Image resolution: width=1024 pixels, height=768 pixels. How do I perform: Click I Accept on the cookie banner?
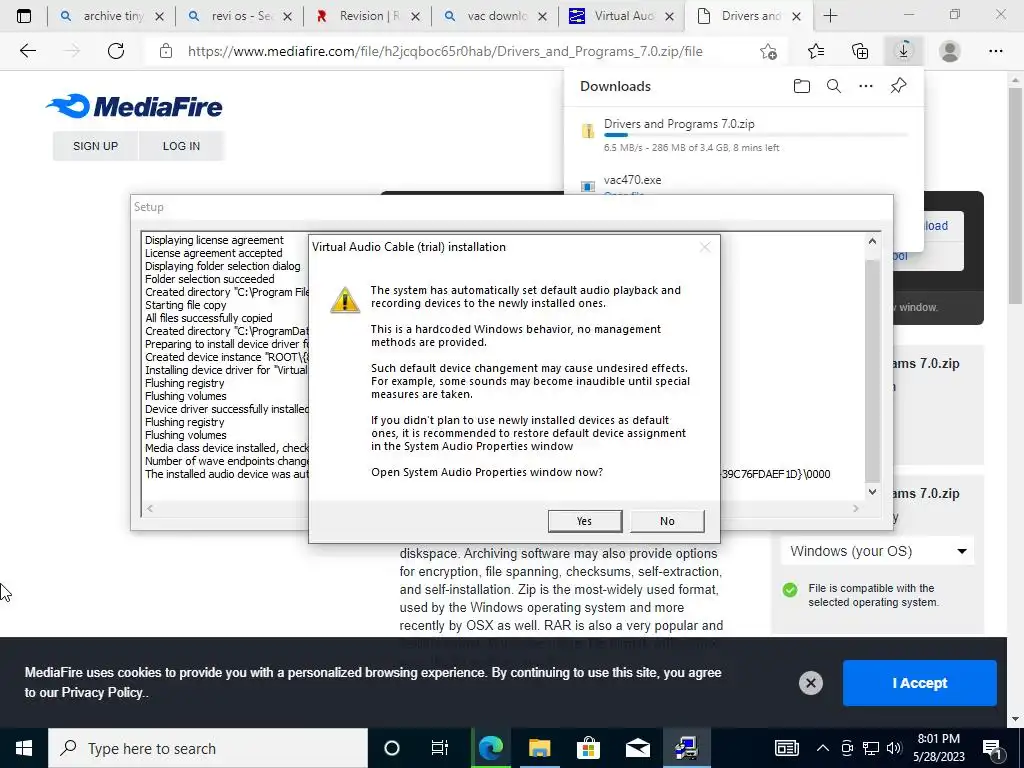point(920,683)
